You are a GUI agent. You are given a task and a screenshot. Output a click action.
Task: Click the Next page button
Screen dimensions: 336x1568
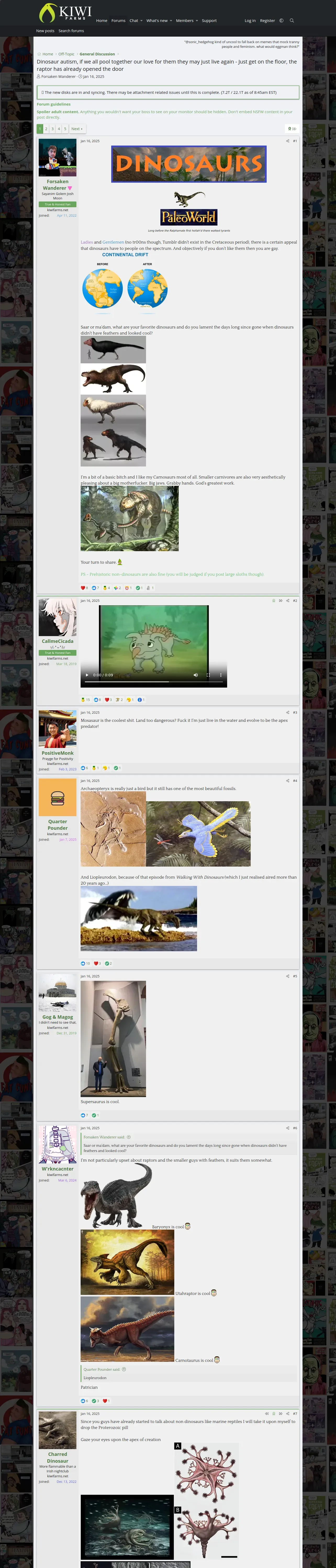click(77, 129)
